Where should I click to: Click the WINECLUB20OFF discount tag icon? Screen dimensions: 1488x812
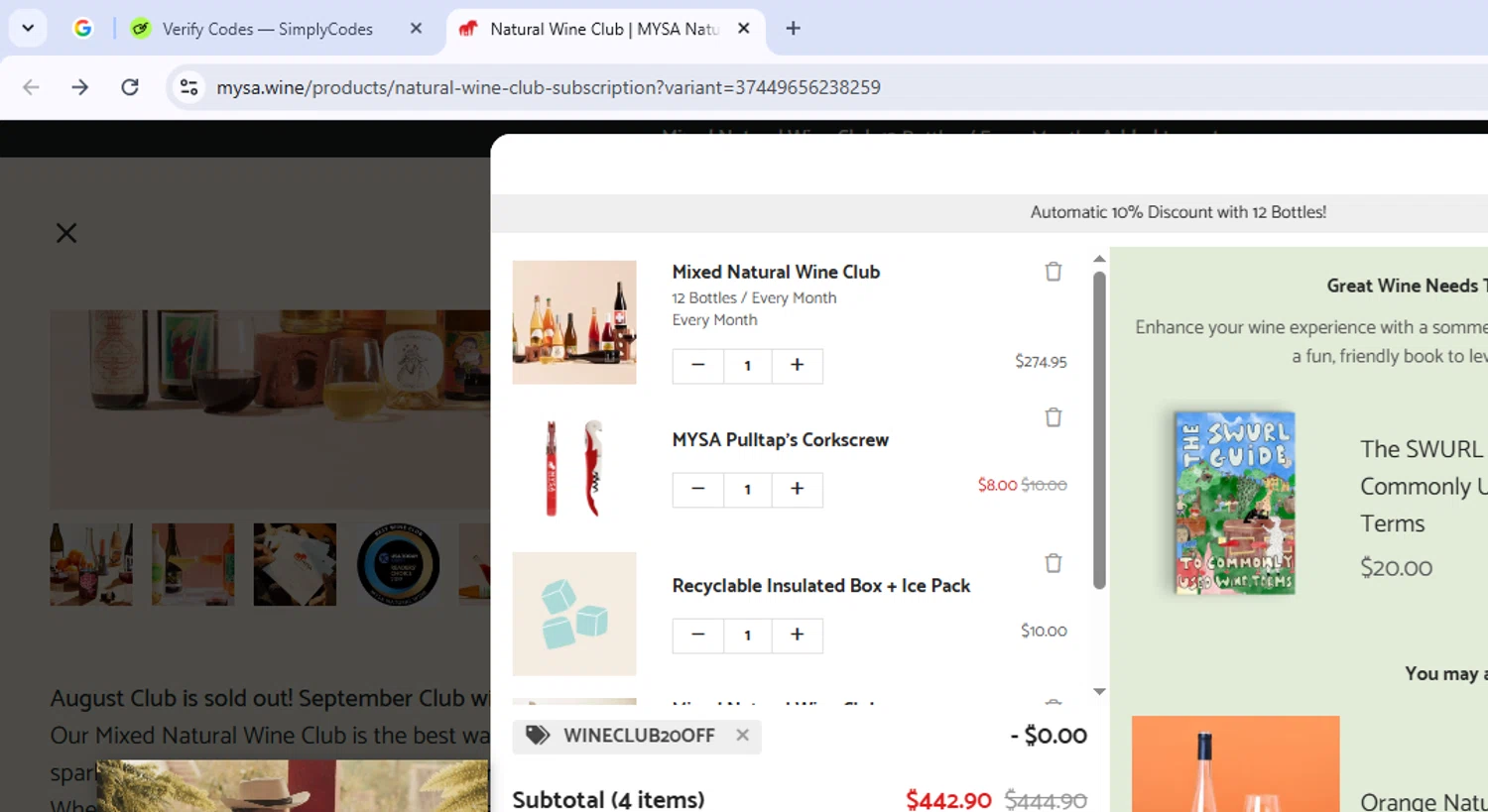coord(538,735)
